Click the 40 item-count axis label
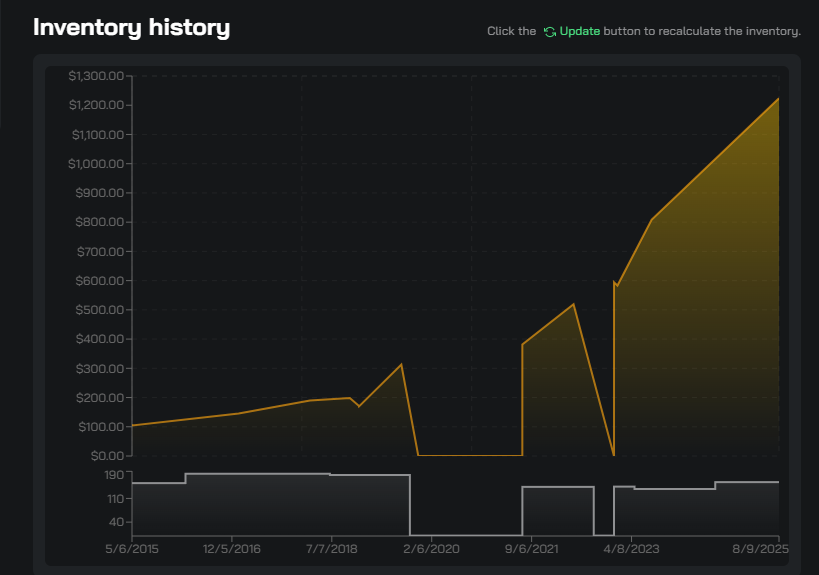This screenshot has width=819, height=575. pos(116,522)
